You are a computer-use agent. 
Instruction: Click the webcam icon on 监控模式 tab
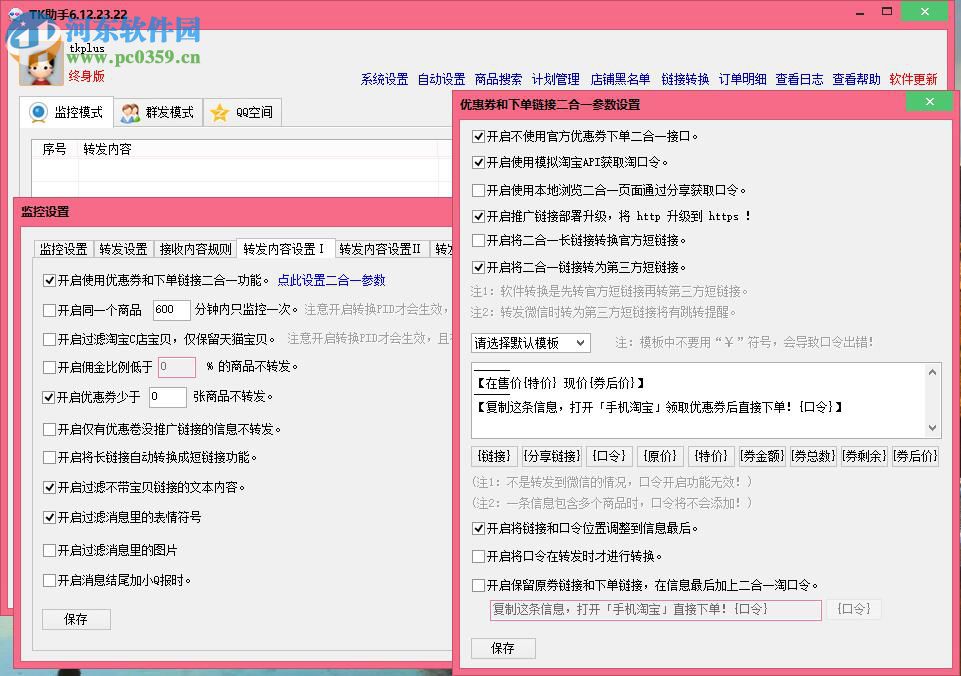pyautogui.click(x=38, y=111)
